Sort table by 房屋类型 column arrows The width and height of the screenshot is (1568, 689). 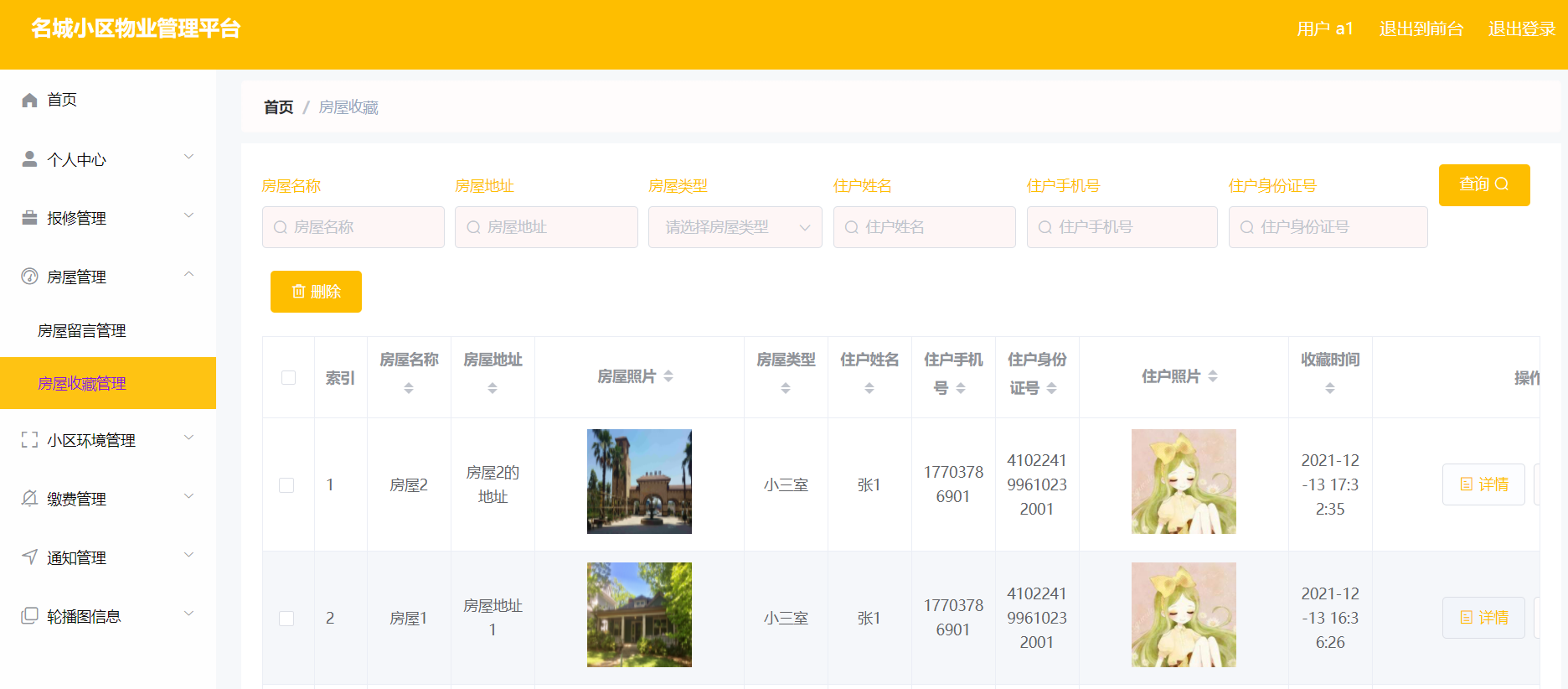(x=786, y=388)
